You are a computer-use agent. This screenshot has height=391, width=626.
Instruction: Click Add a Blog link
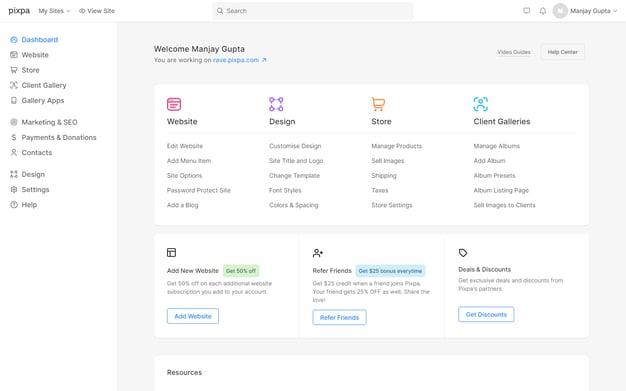[x=182, y=205]
